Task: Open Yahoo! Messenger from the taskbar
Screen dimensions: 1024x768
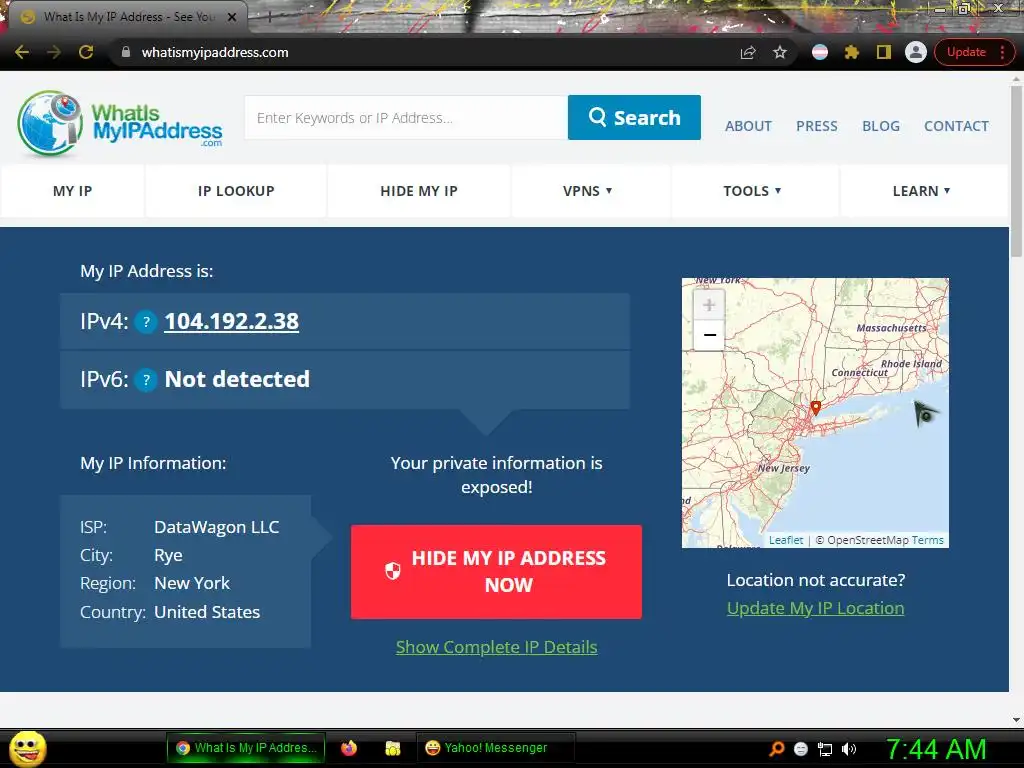Action: [495, 748]
